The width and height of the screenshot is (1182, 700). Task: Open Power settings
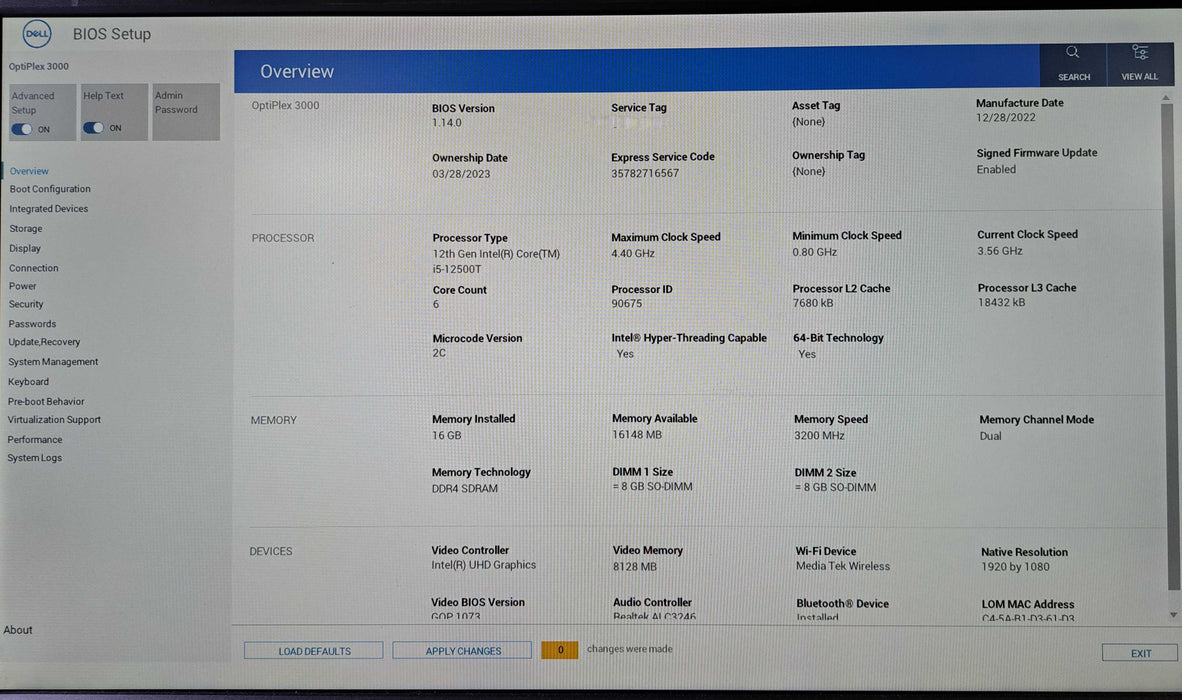tap(23, 286)
